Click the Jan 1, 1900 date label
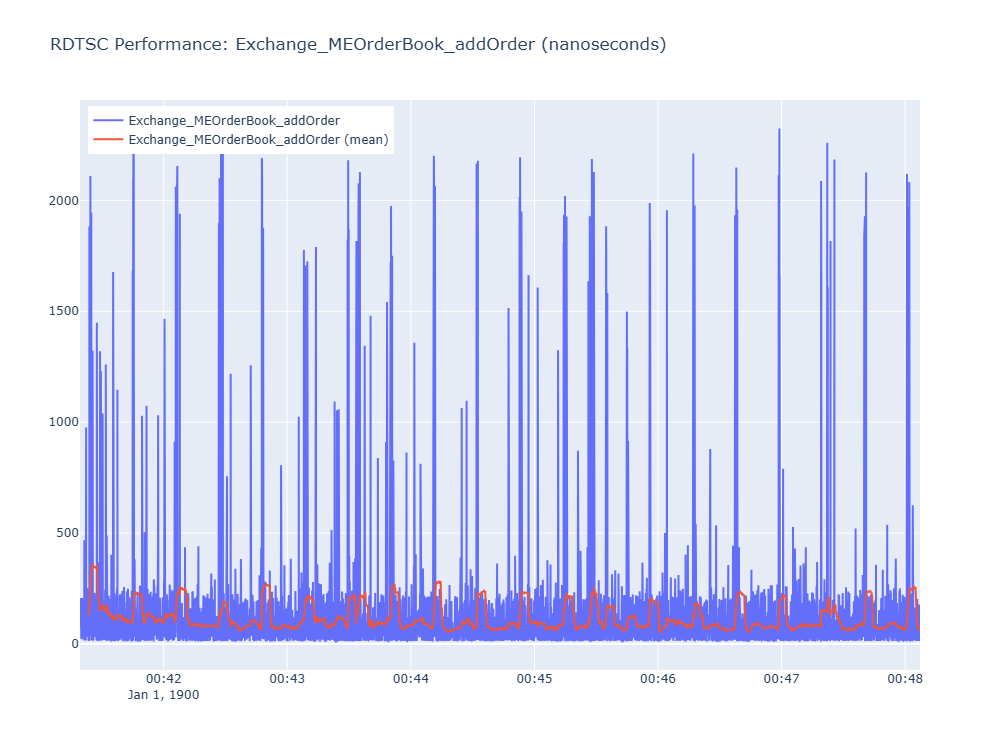This screenshot has height=750, width=1000. click(x=163, y=695)
